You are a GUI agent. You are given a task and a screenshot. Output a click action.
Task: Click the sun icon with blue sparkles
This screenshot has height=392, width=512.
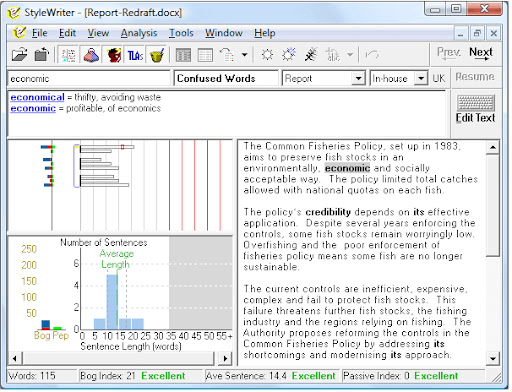click(x=289, y=54)
